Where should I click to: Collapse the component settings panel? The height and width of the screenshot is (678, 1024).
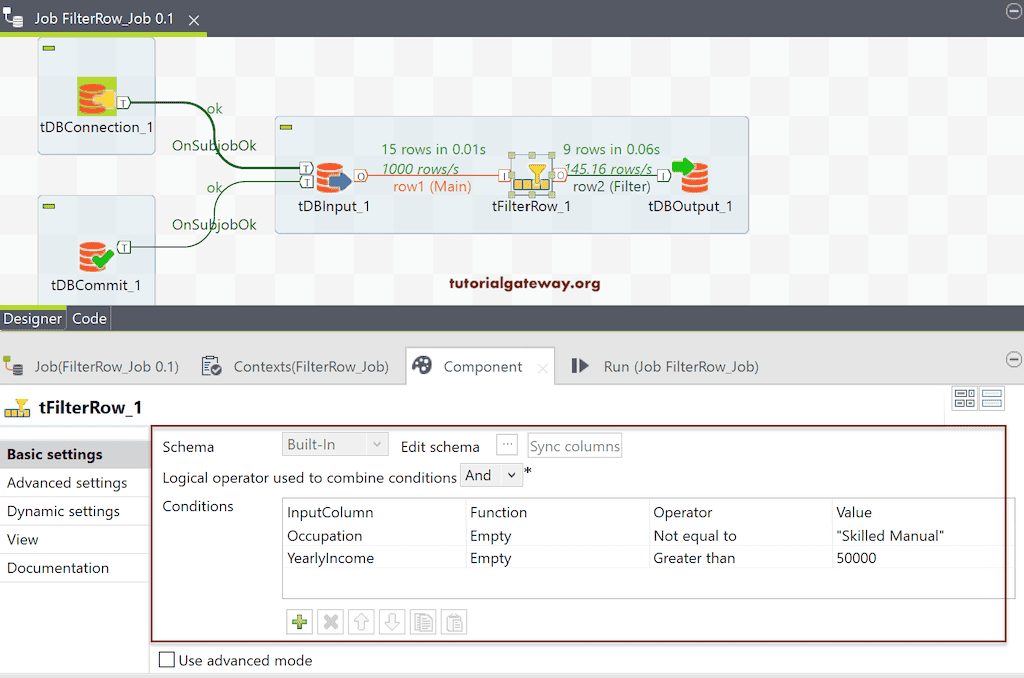pyautogui.click(x=1014, y=358)
